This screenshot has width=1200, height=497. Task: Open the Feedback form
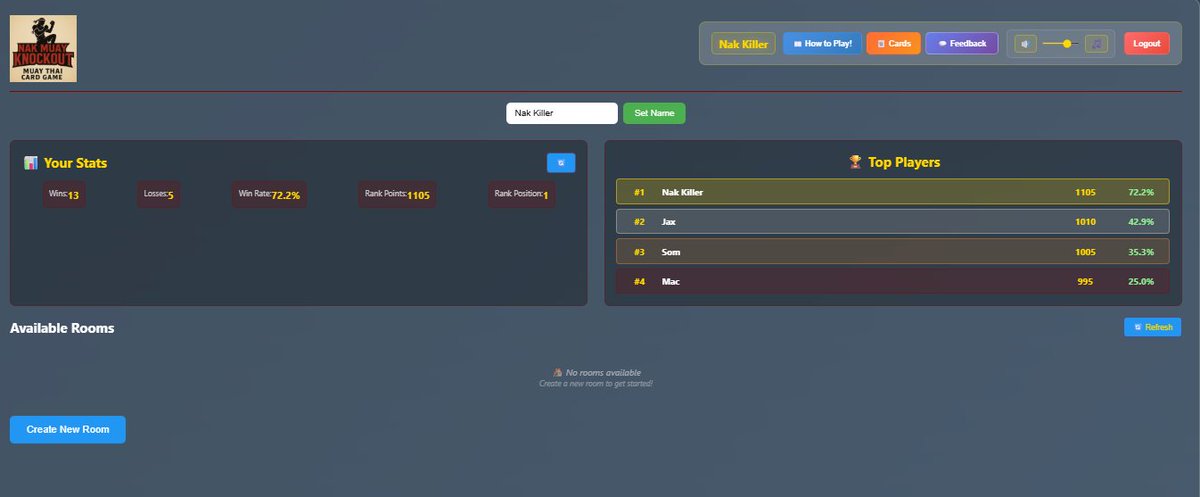[962, 44]
